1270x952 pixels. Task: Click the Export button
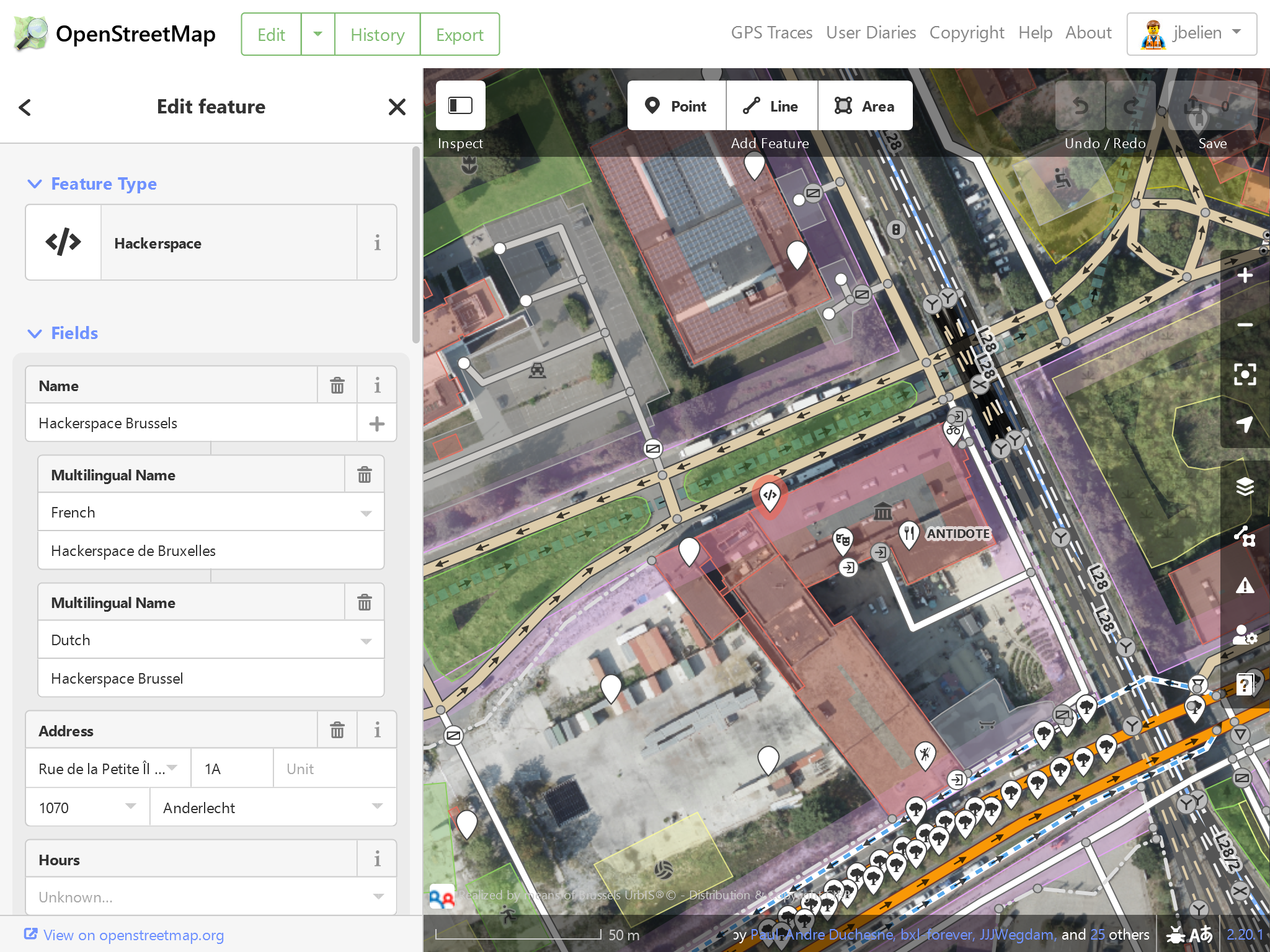click(x=460, y=35)
